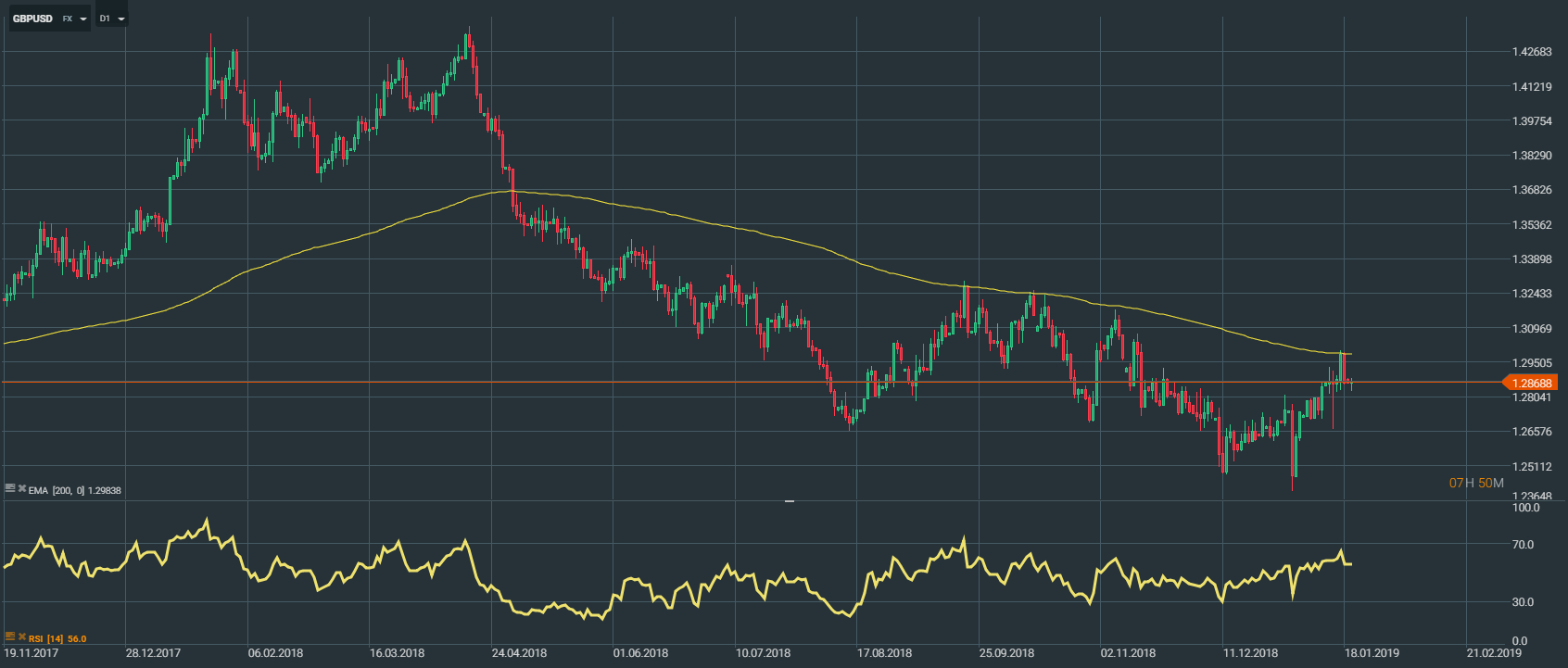The width and height of the screenshot is (1568, 668).
Task: Open EMA indicator settings icon
Action: tap(10, 488)
